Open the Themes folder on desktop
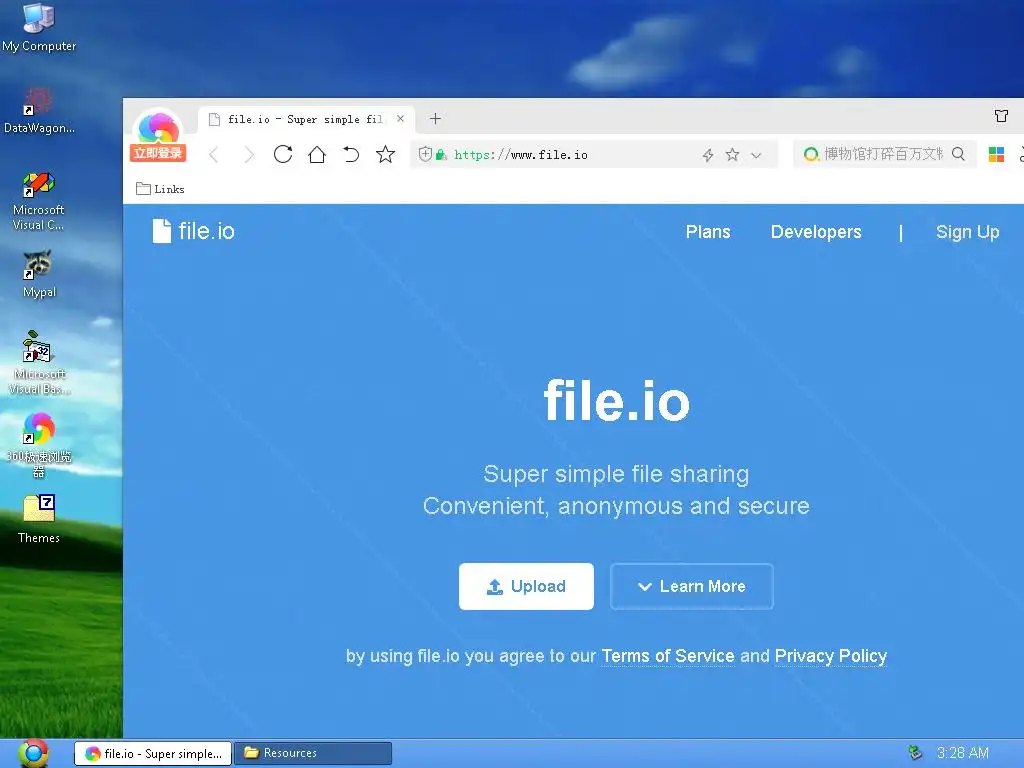Image resolution: width=1024 pixels, height=768 pixels. (39, 520)
